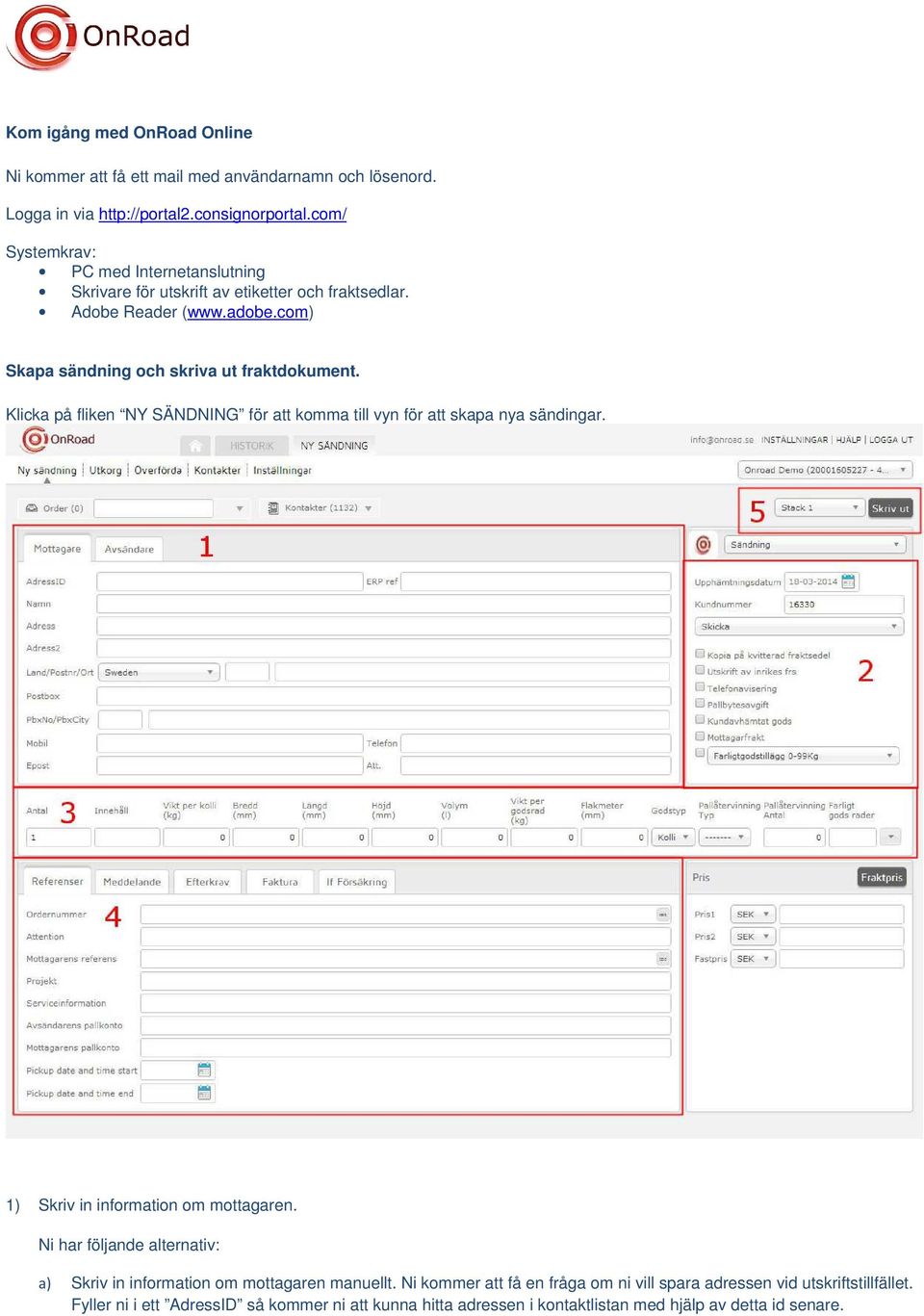Switch to the Faktura tab

point(280,881)
